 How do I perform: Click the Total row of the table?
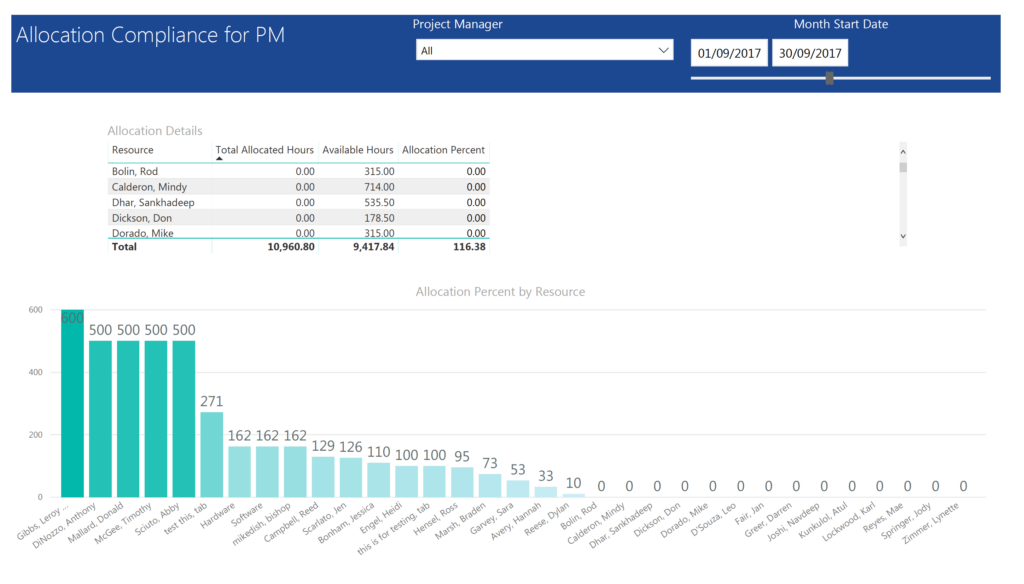pyautogui.click(x=250, y=247)
